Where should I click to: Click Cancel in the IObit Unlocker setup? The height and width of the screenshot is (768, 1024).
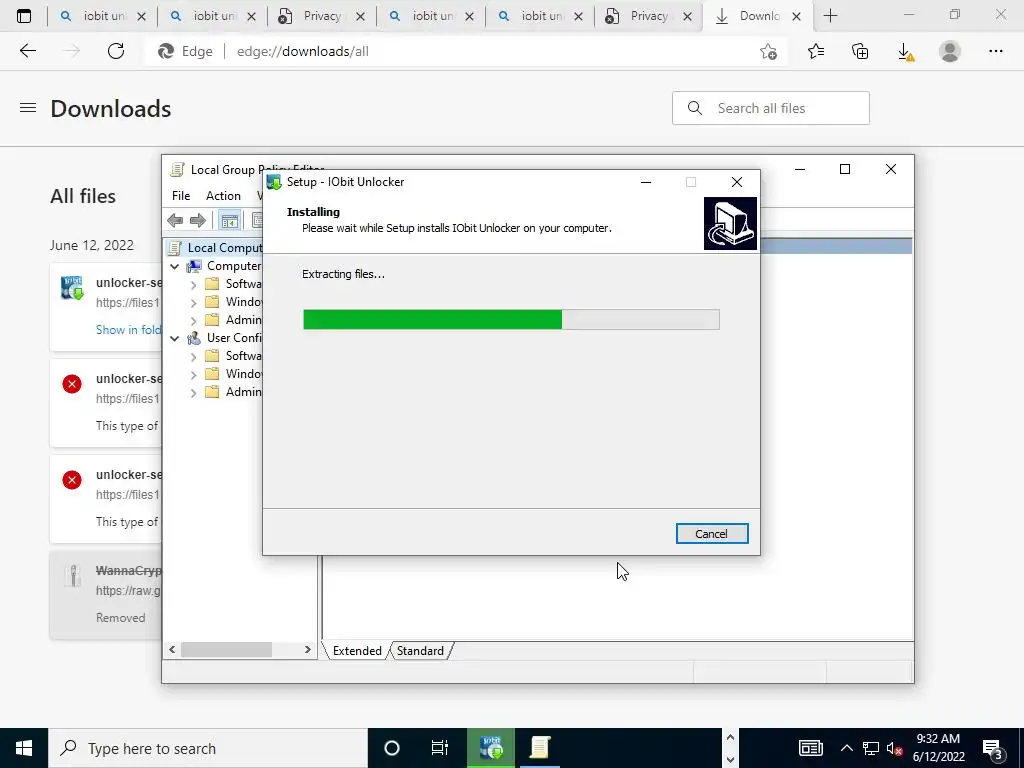coord(711,534)
